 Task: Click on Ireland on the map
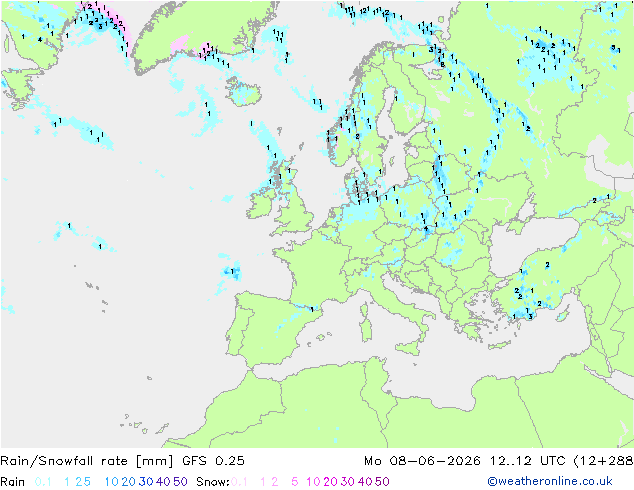pyautogui.click(x=259, y=204)
